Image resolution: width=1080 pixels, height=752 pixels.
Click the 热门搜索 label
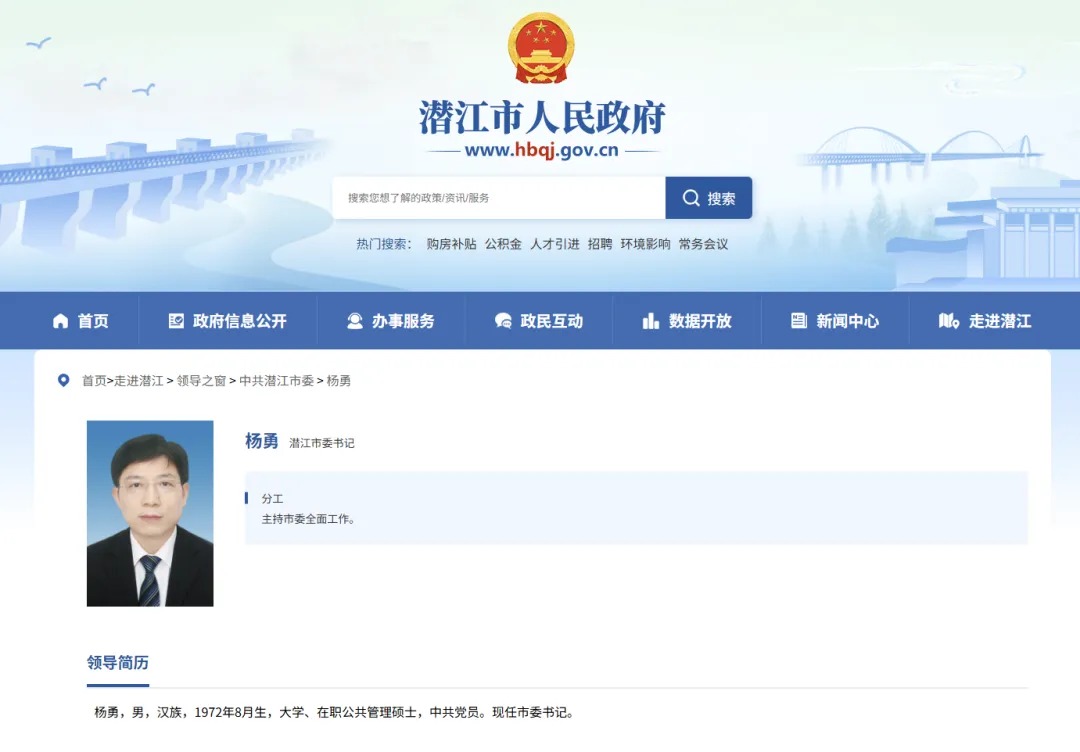[383, 244]
